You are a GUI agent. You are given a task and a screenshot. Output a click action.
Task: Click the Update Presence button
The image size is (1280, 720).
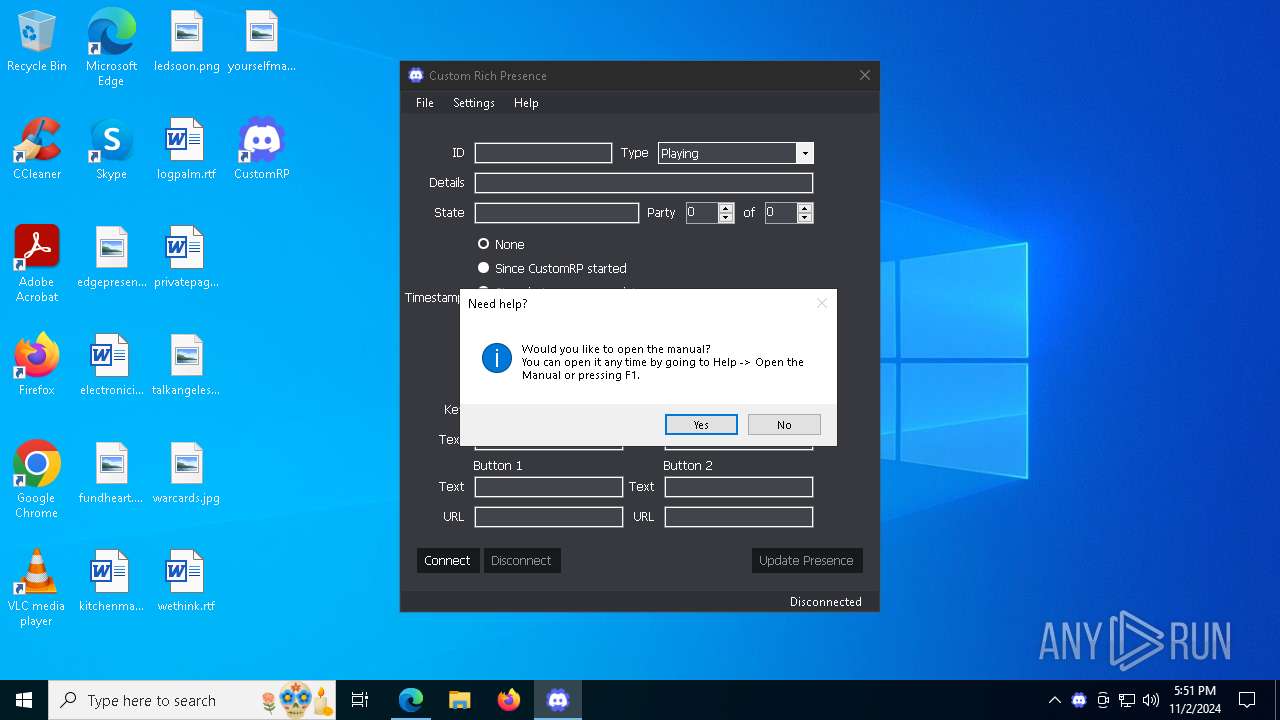click(806, 561)
